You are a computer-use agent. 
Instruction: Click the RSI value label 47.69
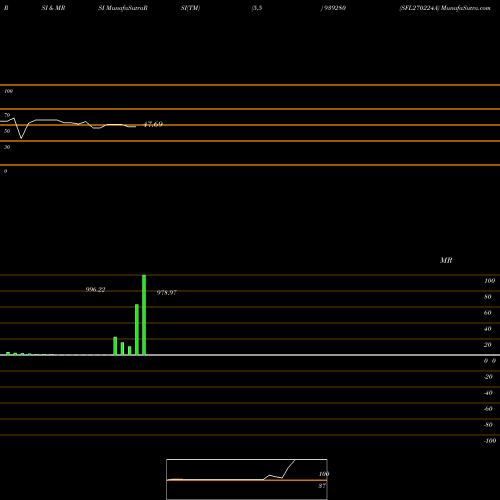[x=153, y=124]
